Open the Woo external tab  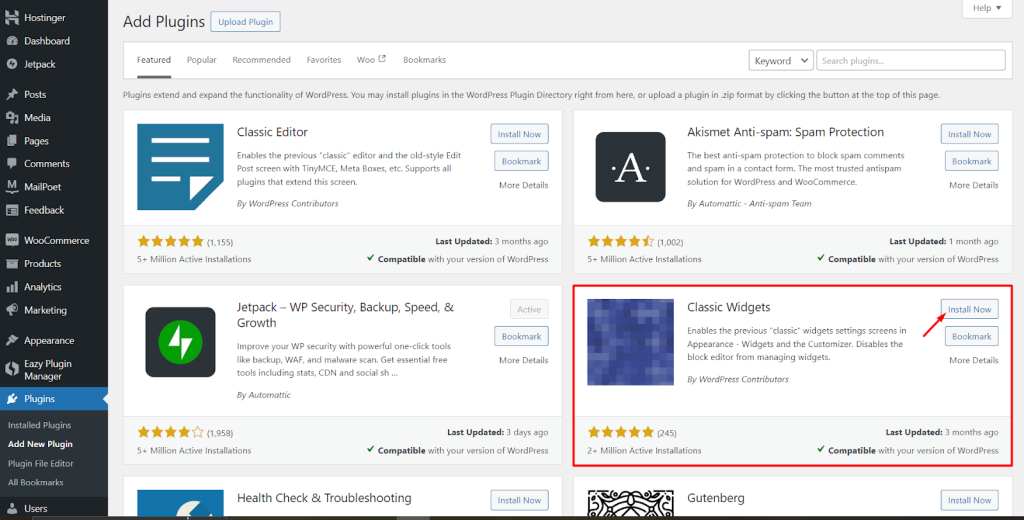pos(371,59)
